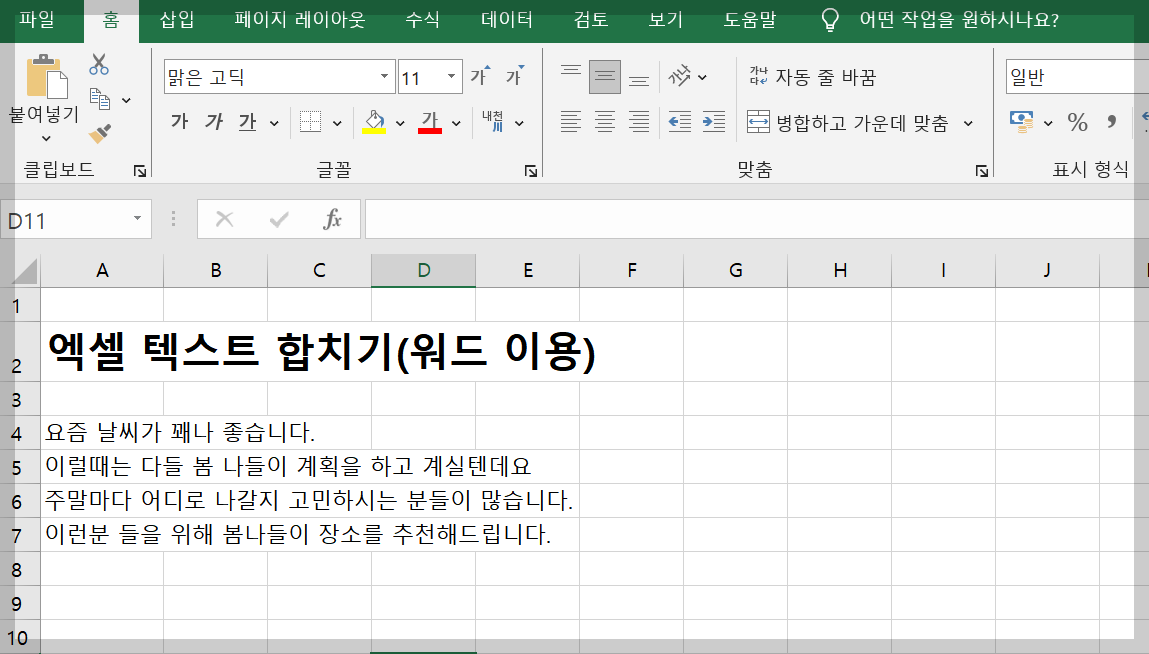The height and width of the screenshot is (654, 1149).
Task: Activate the Format Painter icon
Action: click(99, 134)
